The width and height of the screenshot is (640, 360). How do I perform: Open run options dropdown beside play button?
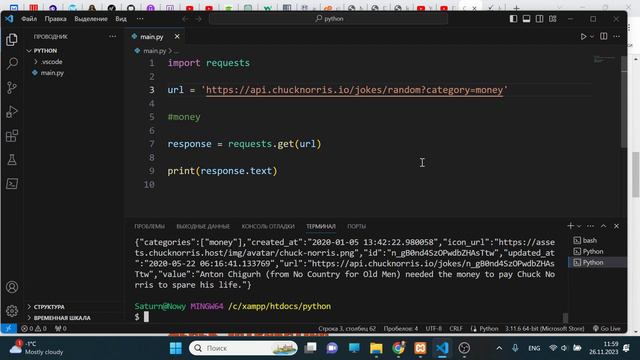[592, 37]
